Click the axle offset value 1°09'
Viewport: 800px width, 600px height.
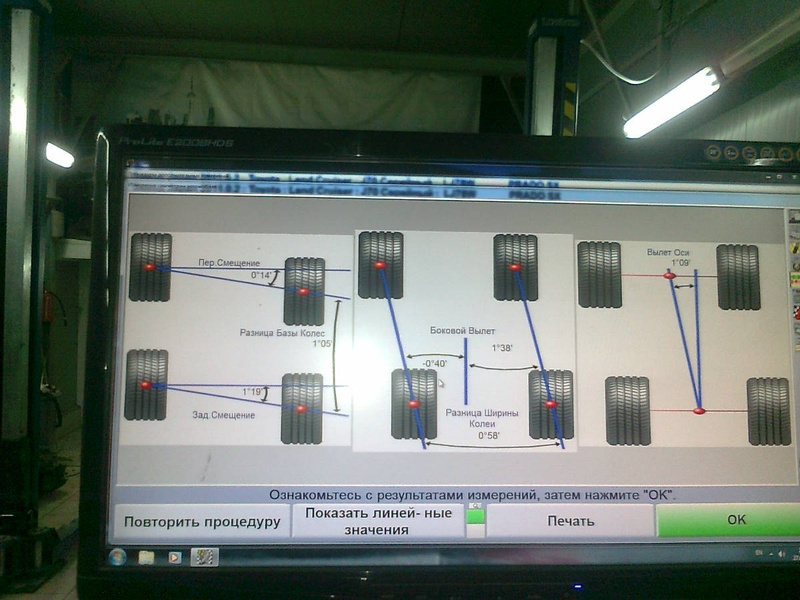click(x=680, y=263)
